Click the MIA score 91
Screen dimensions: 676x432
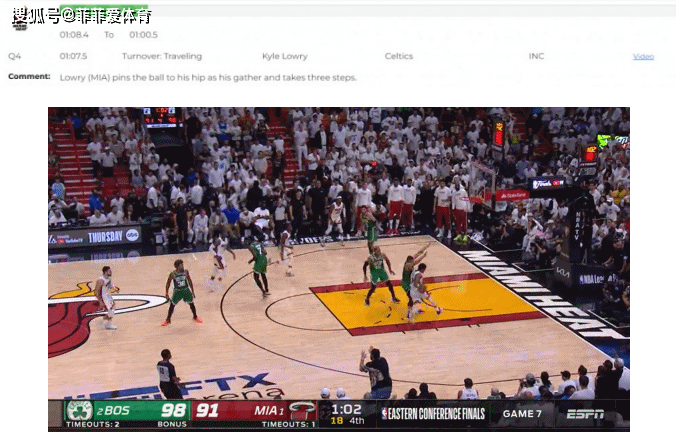click(207, 410)
